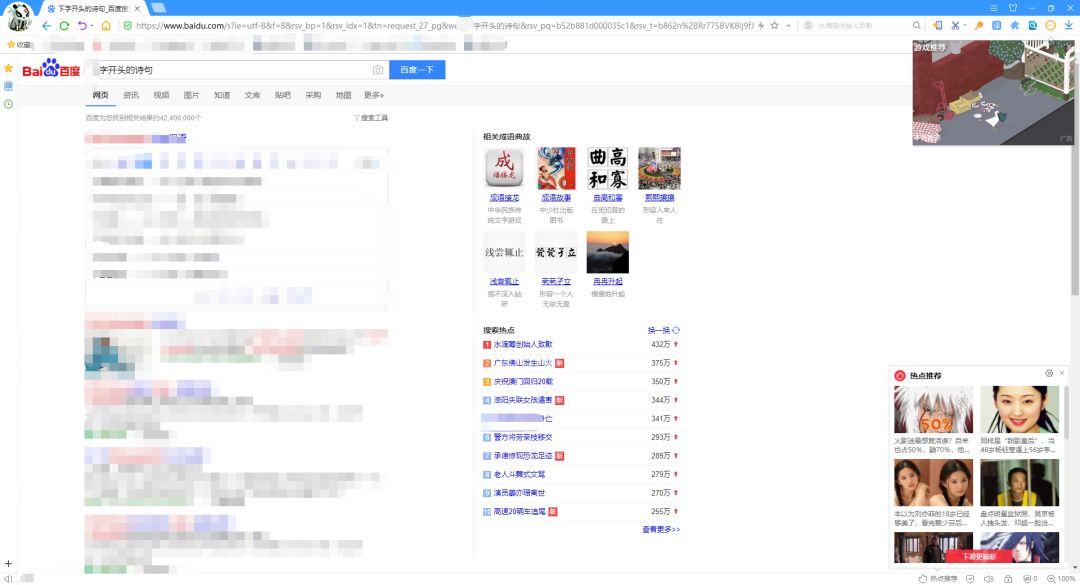The image size is (1080, 585).
Task: Click the 浅尝辄止 link
Action: coord(504,281)
